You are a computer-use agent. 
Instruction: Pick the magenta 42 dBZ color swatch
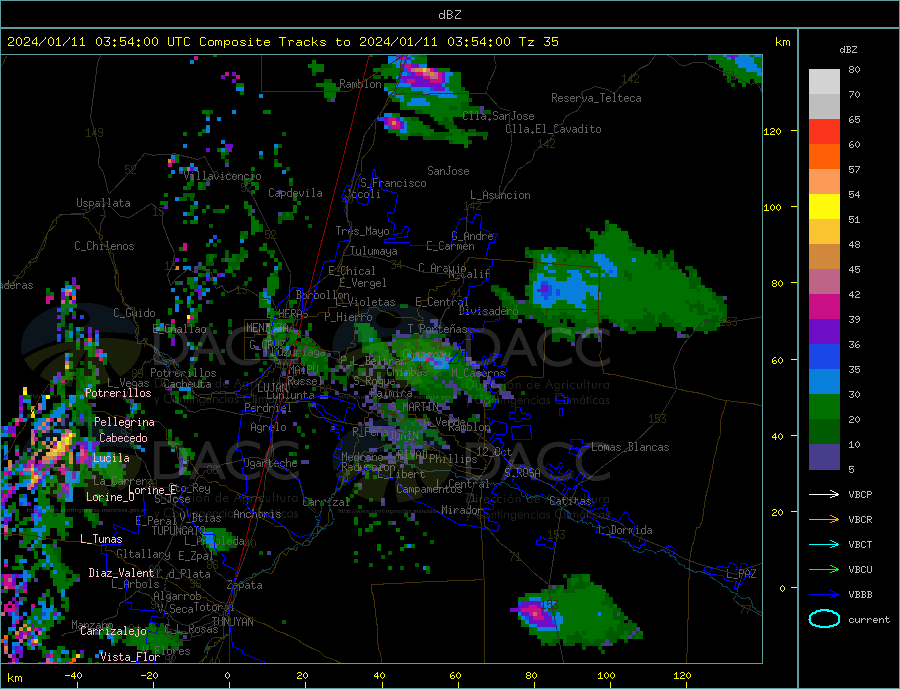coord(824,307)
